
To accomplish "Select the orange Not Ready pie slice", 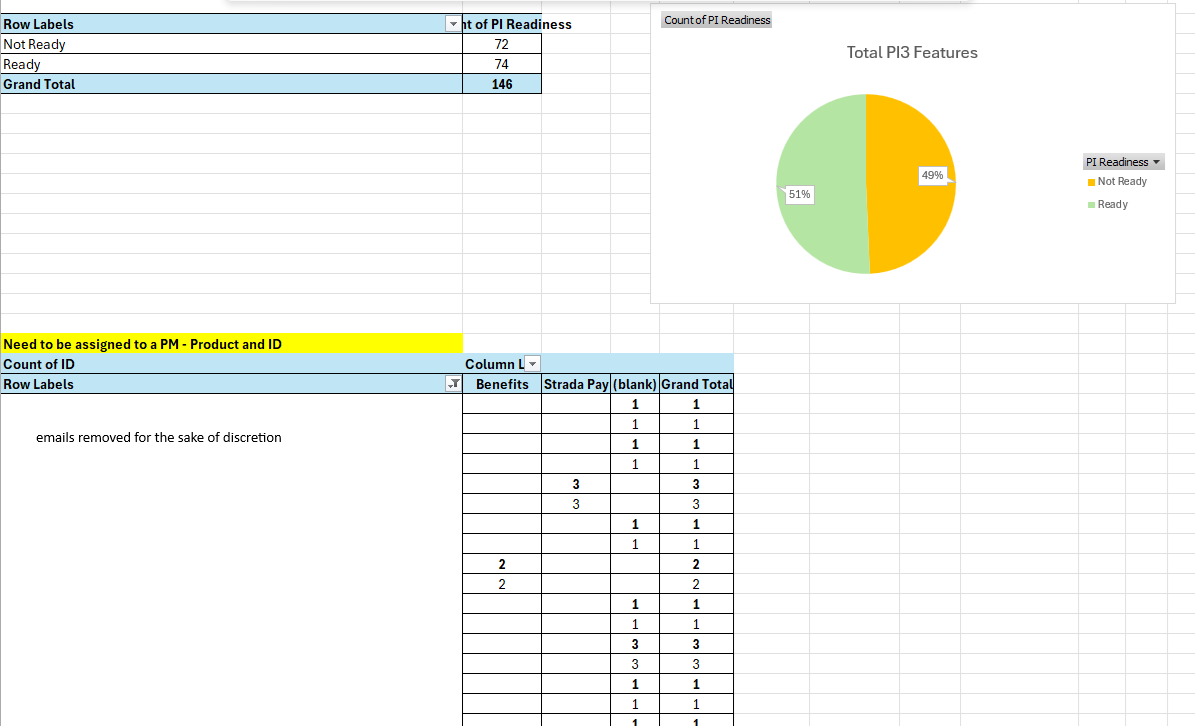I will (911, 184).
